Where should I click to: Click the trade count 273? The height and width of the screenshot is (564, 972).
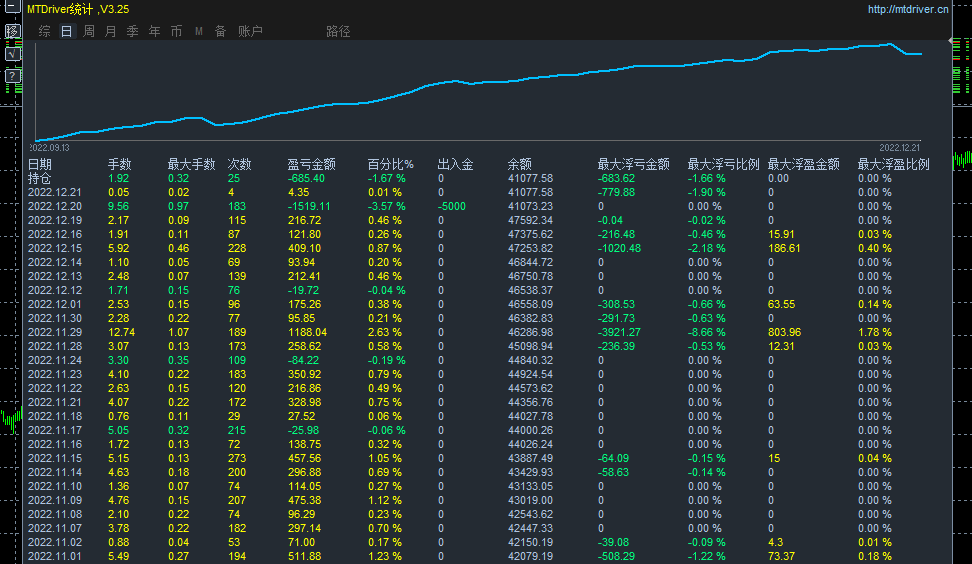[x=237, y=459]
